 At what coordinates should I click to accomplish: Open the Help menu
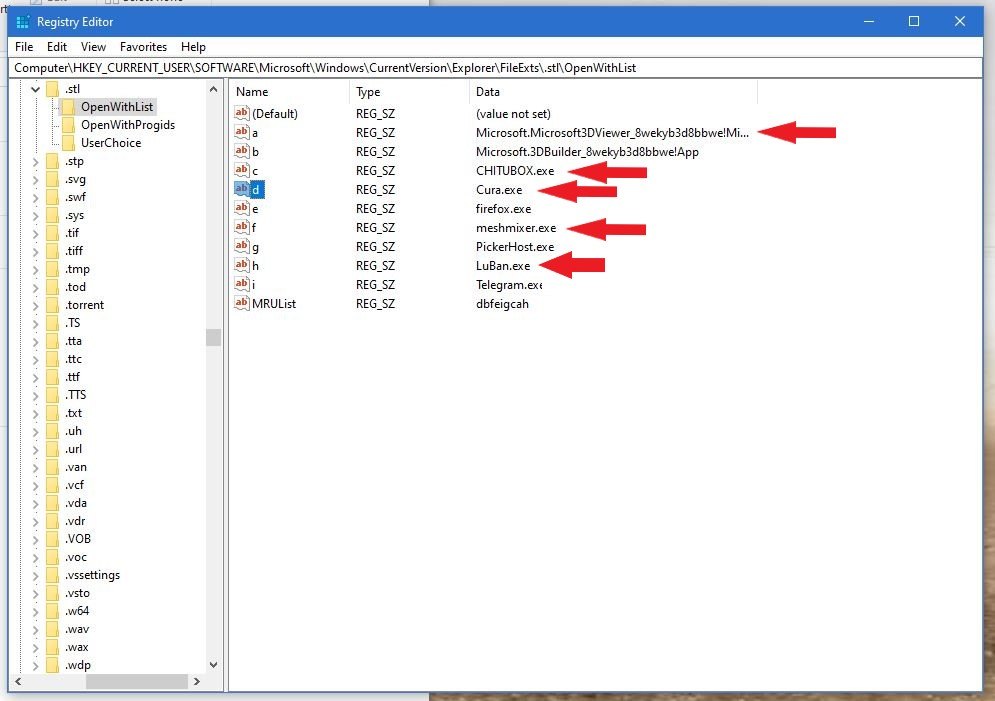coord(193,47)
